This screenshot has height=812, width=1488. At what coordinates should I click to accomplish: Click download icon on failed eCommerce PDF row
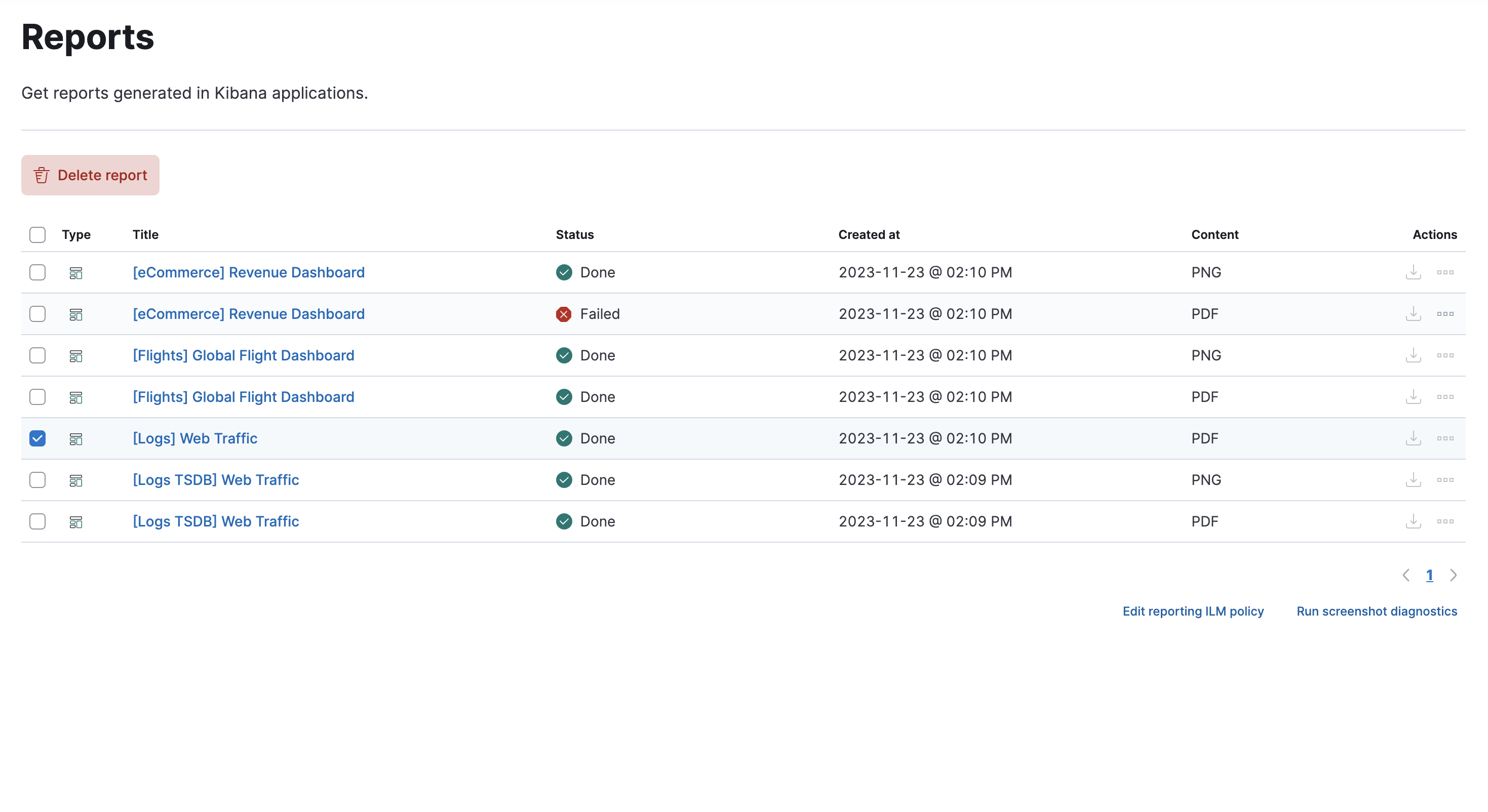click(x=1413, y=313)
